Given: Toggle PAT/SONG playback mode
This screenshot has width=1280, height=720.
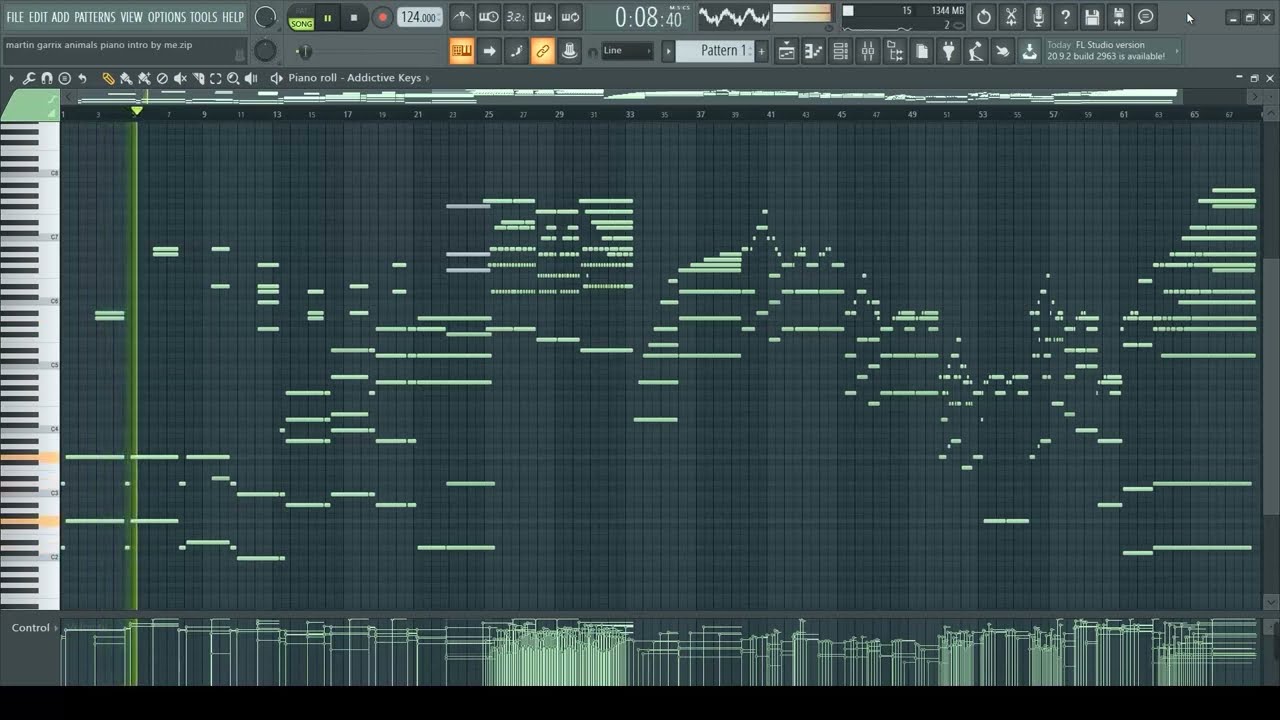Looking at the screenshot, I should tap(301, 18).
